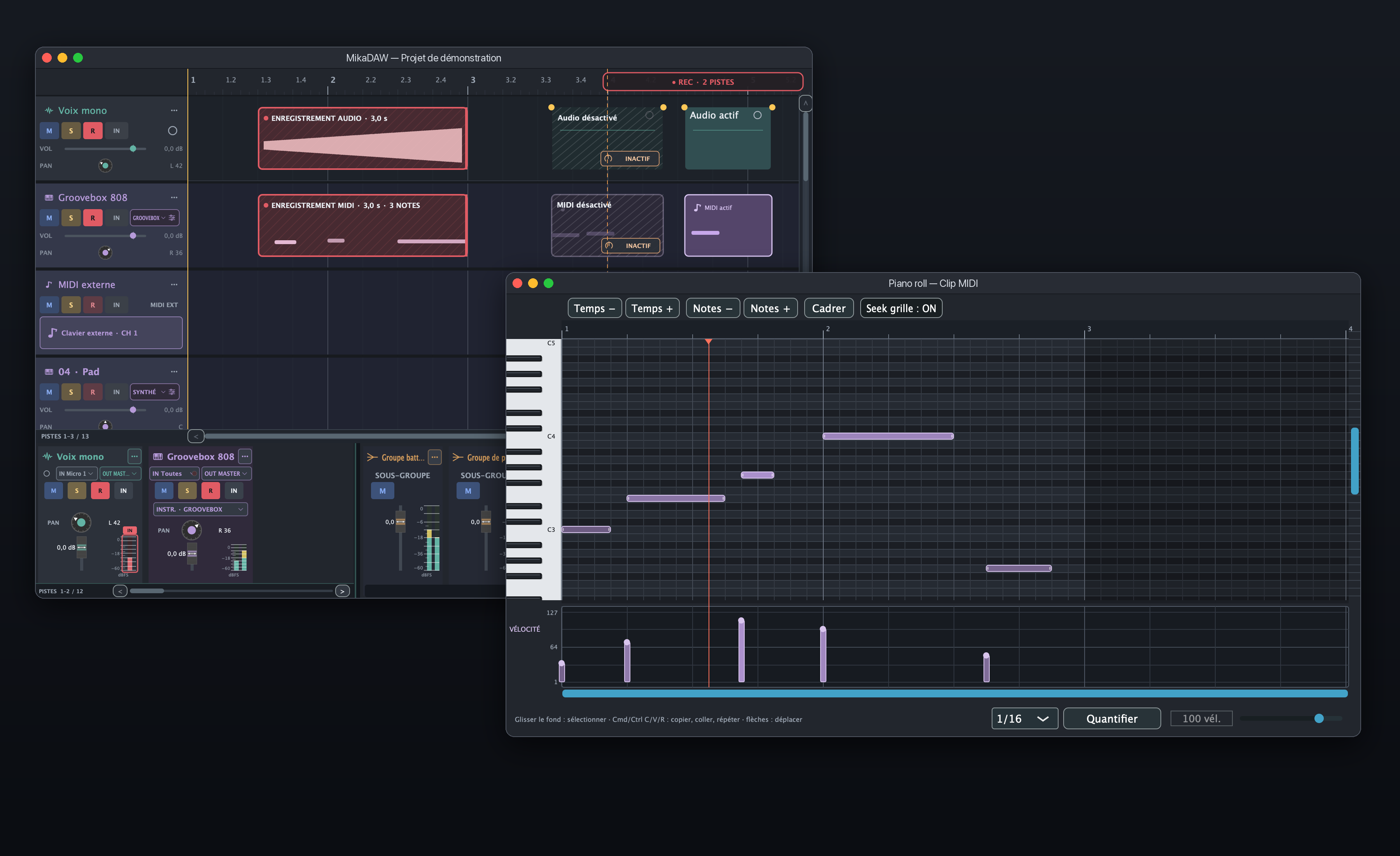Open the Voix mono track options menu
The height and width of the screenshot is (856, 1400).
click(174, 110)
